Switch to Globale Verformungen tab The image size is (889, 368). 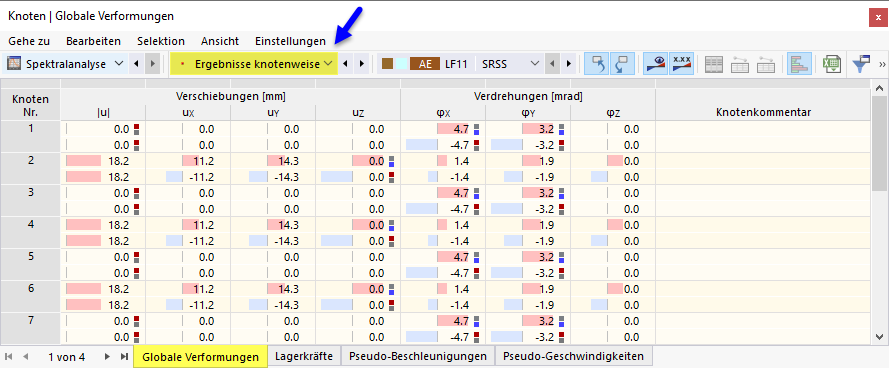coord(200,357)
